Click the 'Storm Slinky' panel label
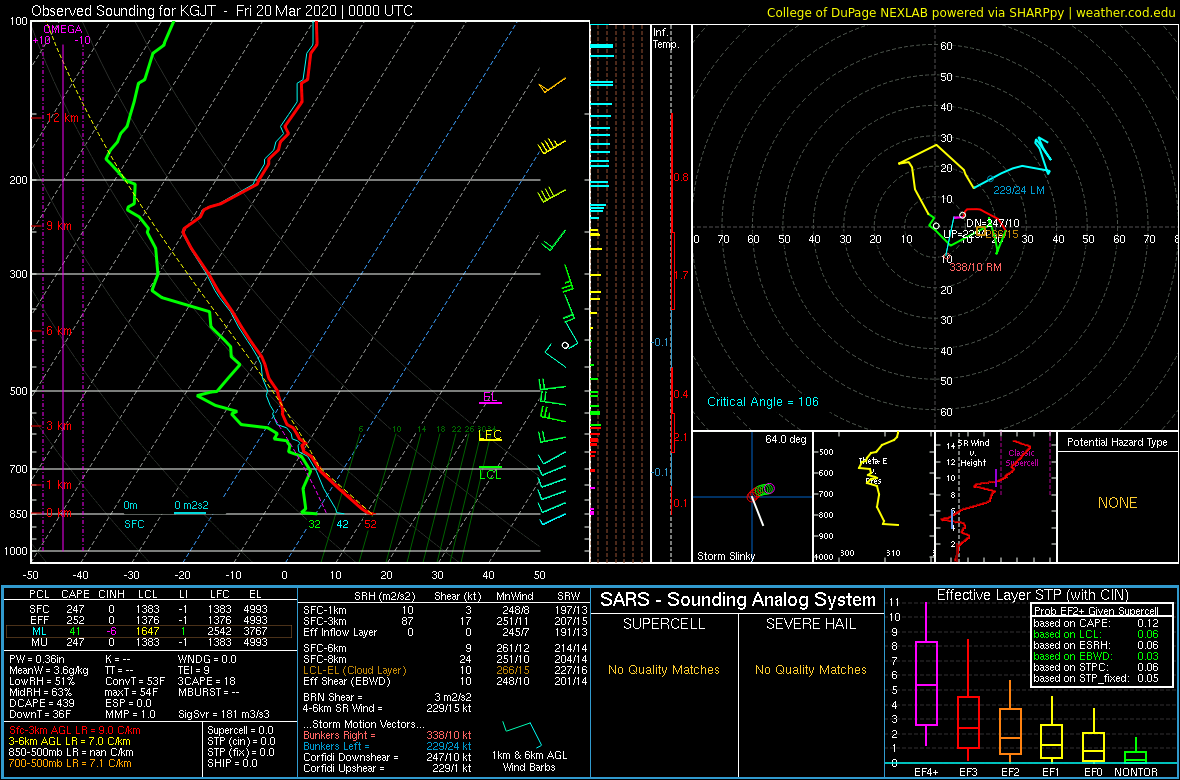 coord(724,556)
